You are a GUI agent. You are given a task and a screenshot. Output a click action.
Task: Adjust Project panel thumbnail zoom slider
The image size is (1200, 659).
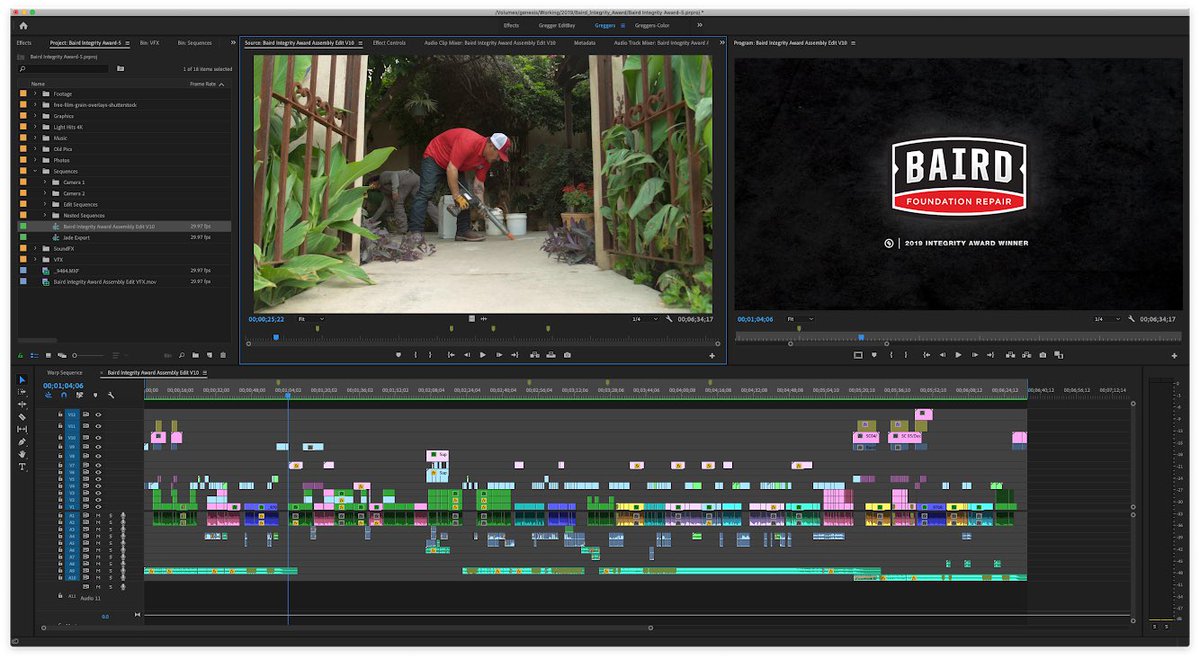(88, 355)
